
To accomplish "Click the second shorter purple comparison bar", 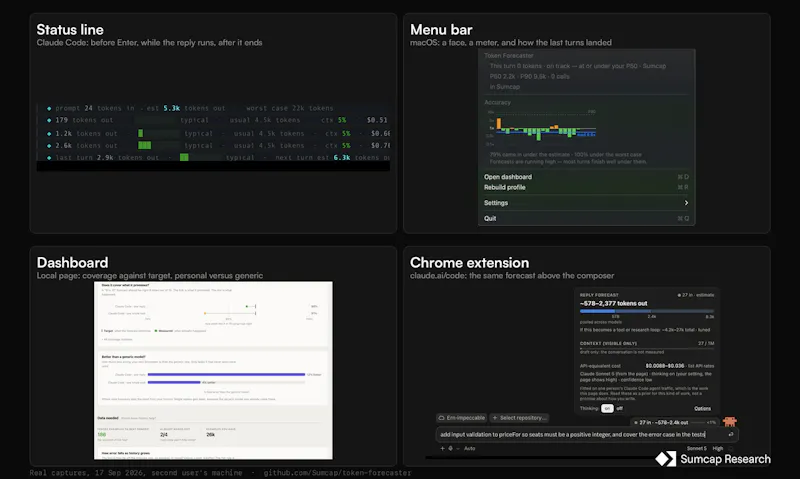I will 174,382.
